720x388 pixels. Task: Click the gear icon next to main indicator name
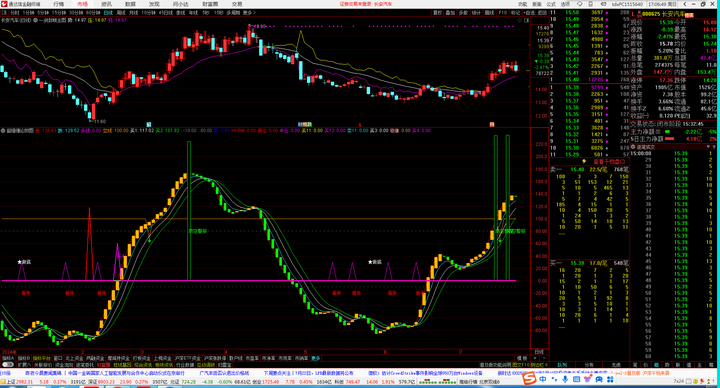coord(35,20)
